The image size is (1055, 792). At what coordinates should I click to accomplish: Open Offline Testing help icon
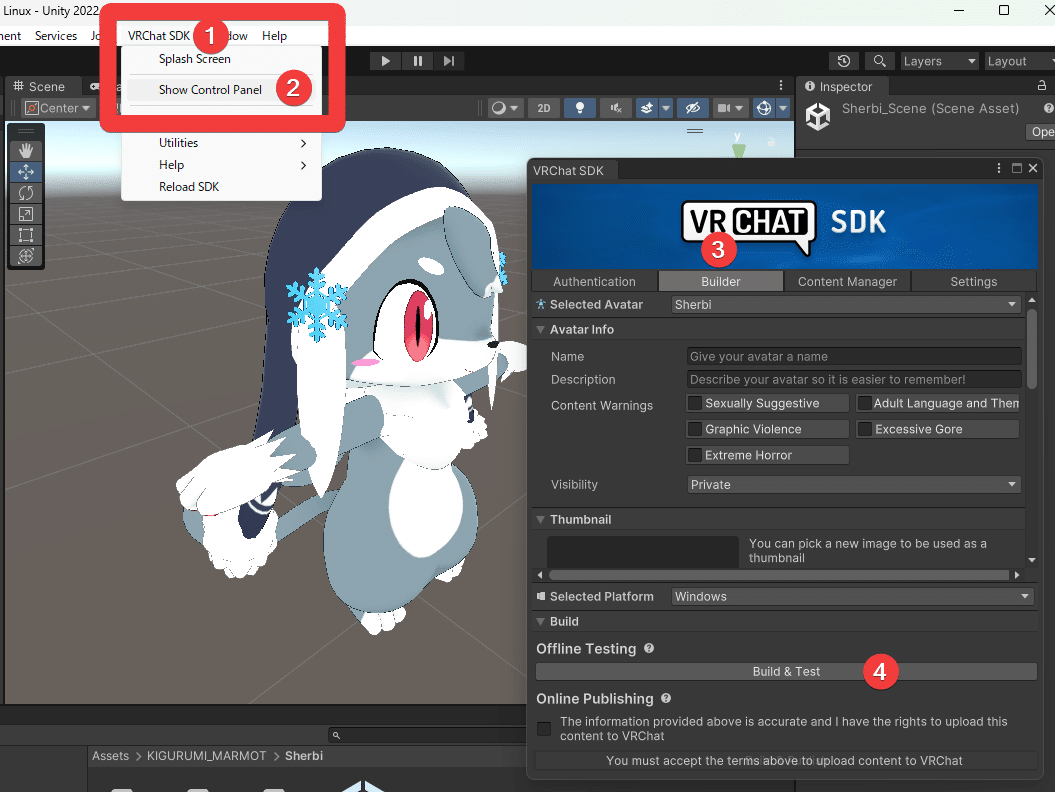click(x=649, y=649)
